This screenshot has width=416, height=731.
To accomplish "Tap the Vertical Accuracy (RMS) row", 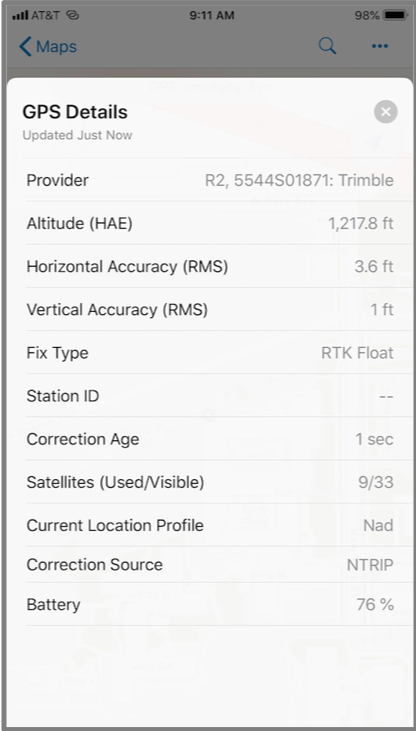I will tap(210, 310).
